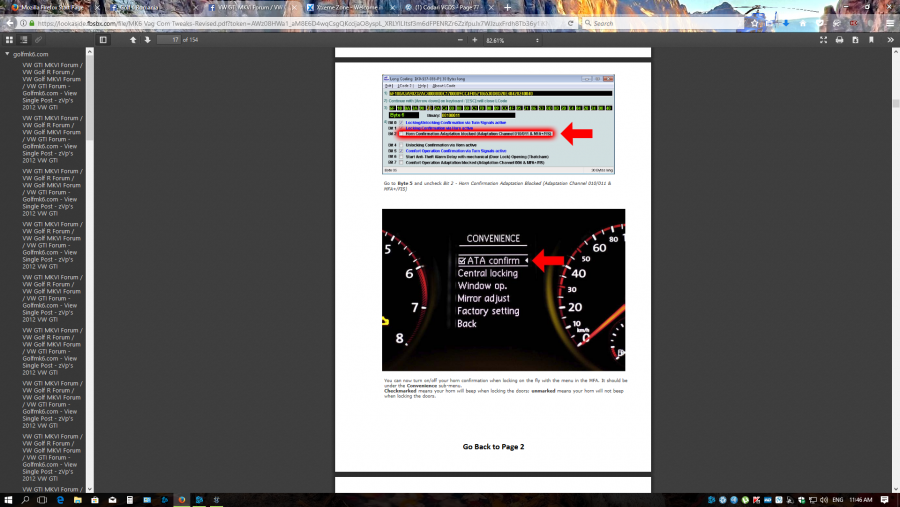This screenshot has width=900, height=507.
Task: Switch to VW GTI MKVI Forum tab
Action: pos(250,7)
